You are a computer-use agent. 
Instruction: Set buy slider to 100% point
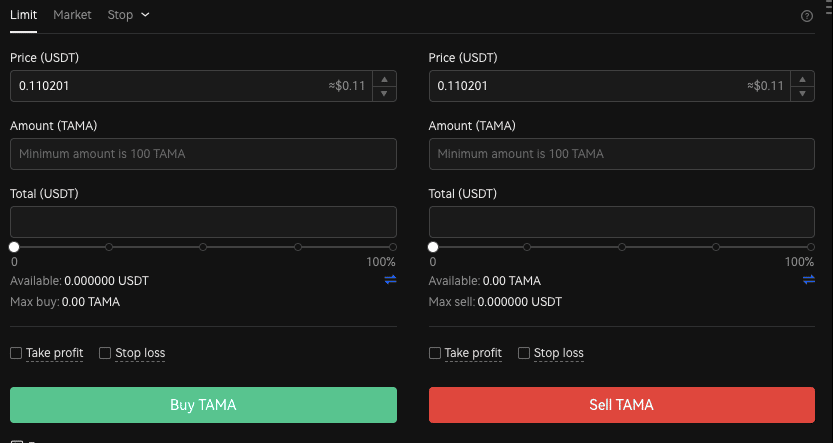click(393, 247)
